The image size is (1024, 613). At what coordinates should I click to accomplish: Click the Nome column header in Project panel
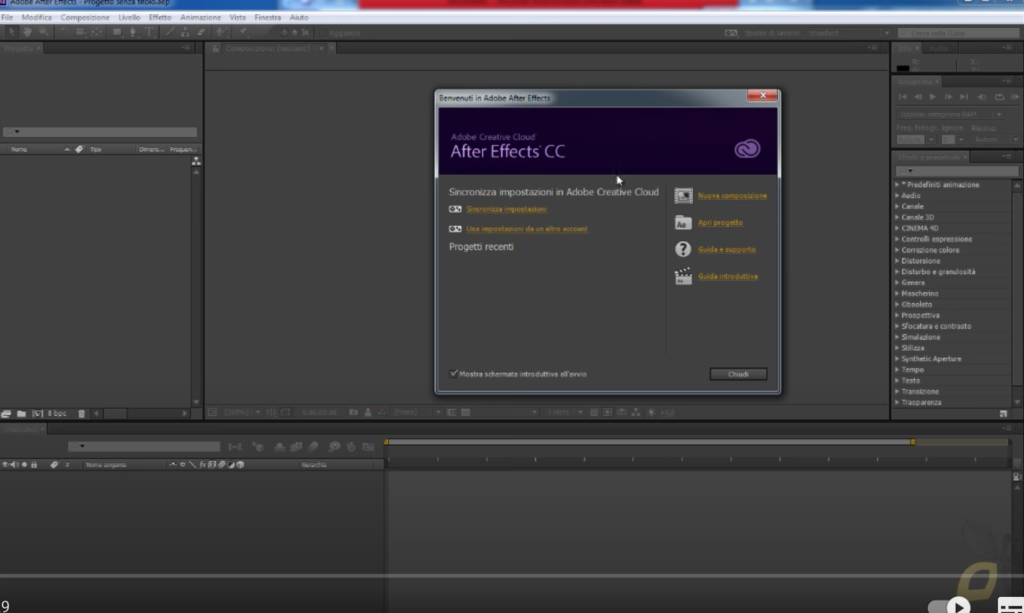(20, 149)
